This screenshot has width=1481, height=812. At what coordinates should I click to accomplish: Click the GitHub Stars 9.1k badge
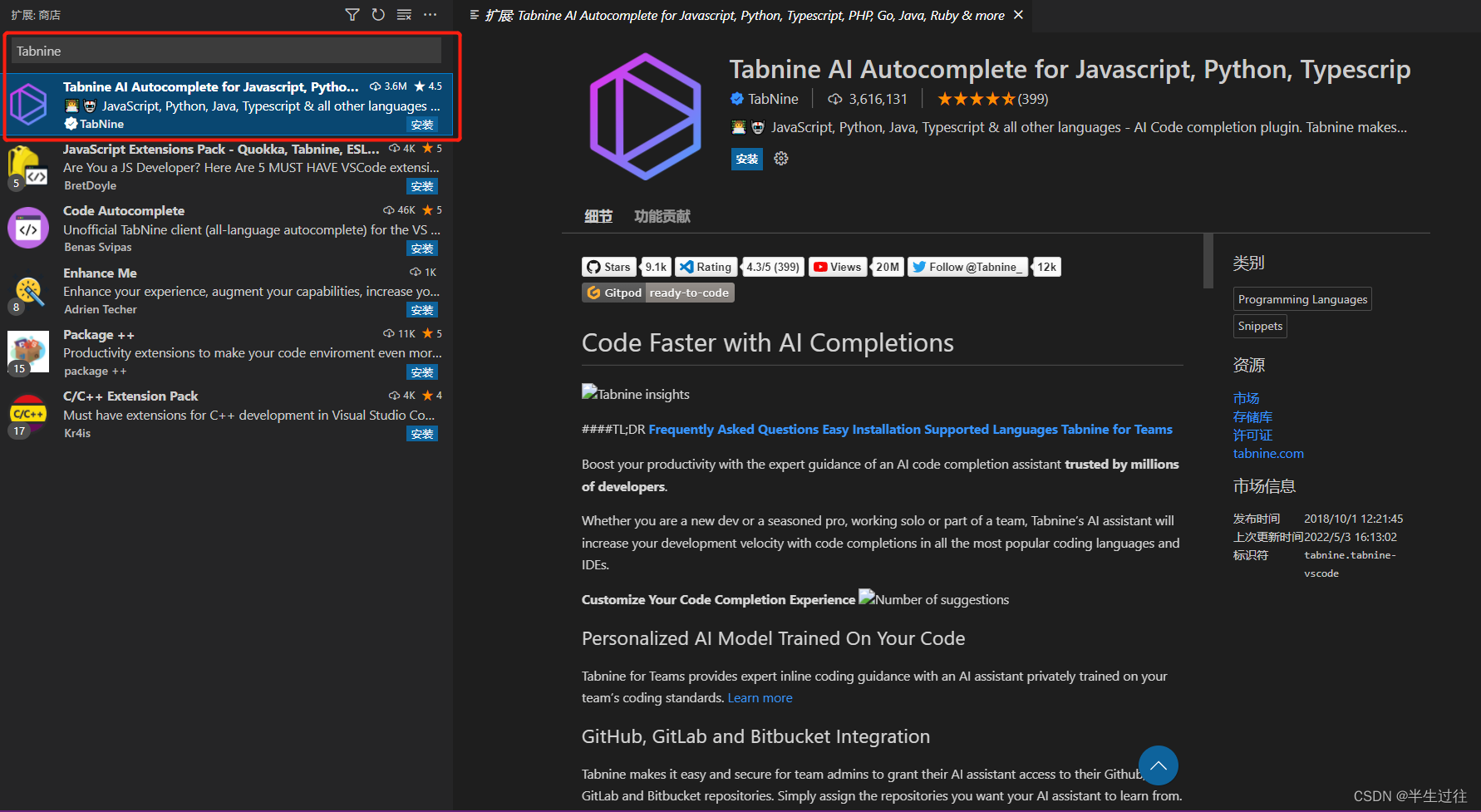(x=627, y=267)
